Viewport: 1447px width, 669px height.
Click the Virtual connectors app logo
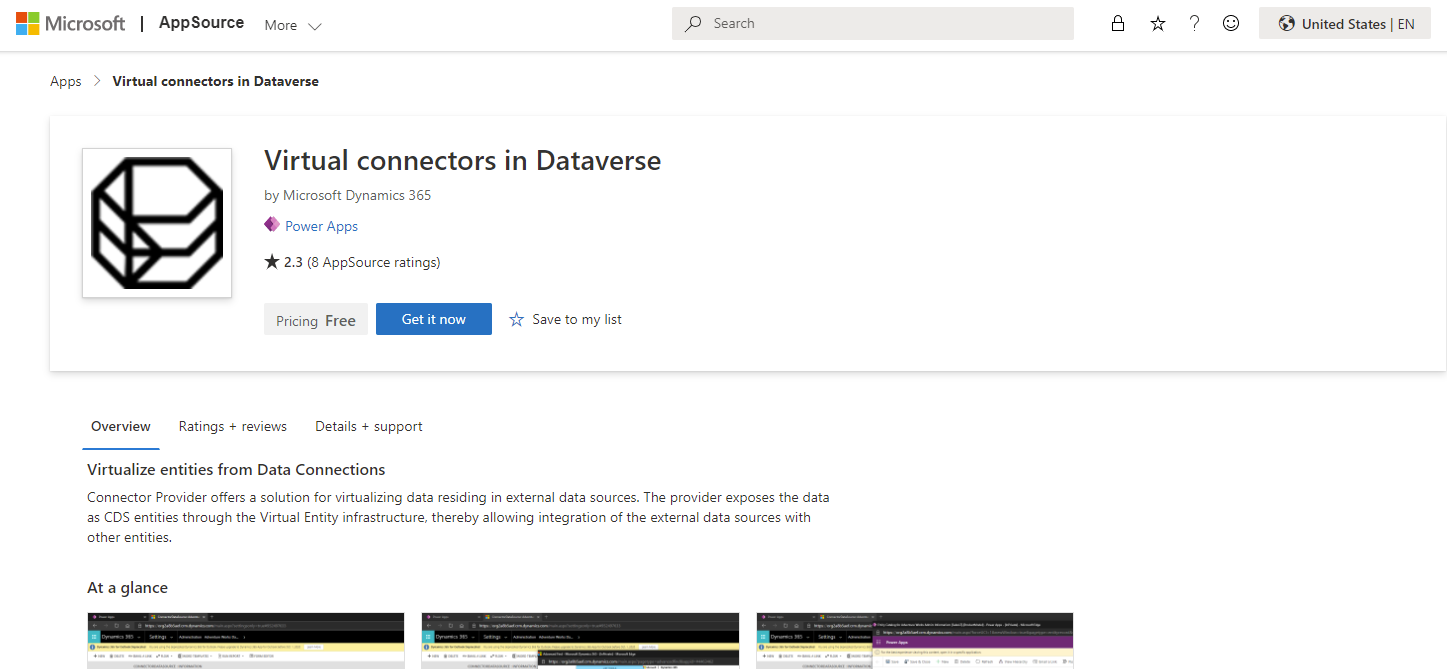tap(157, 223)
